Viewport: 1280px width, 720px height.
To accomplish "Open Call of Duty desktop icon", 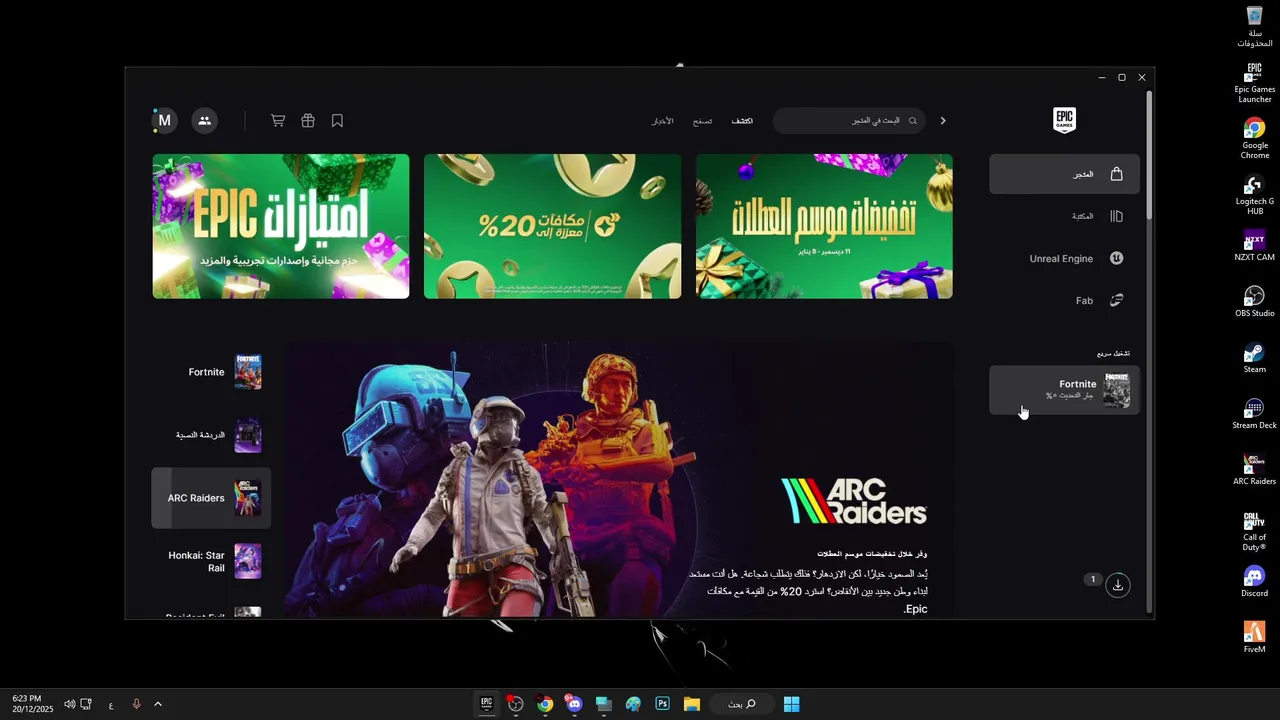I will [x=1254, y=531].
